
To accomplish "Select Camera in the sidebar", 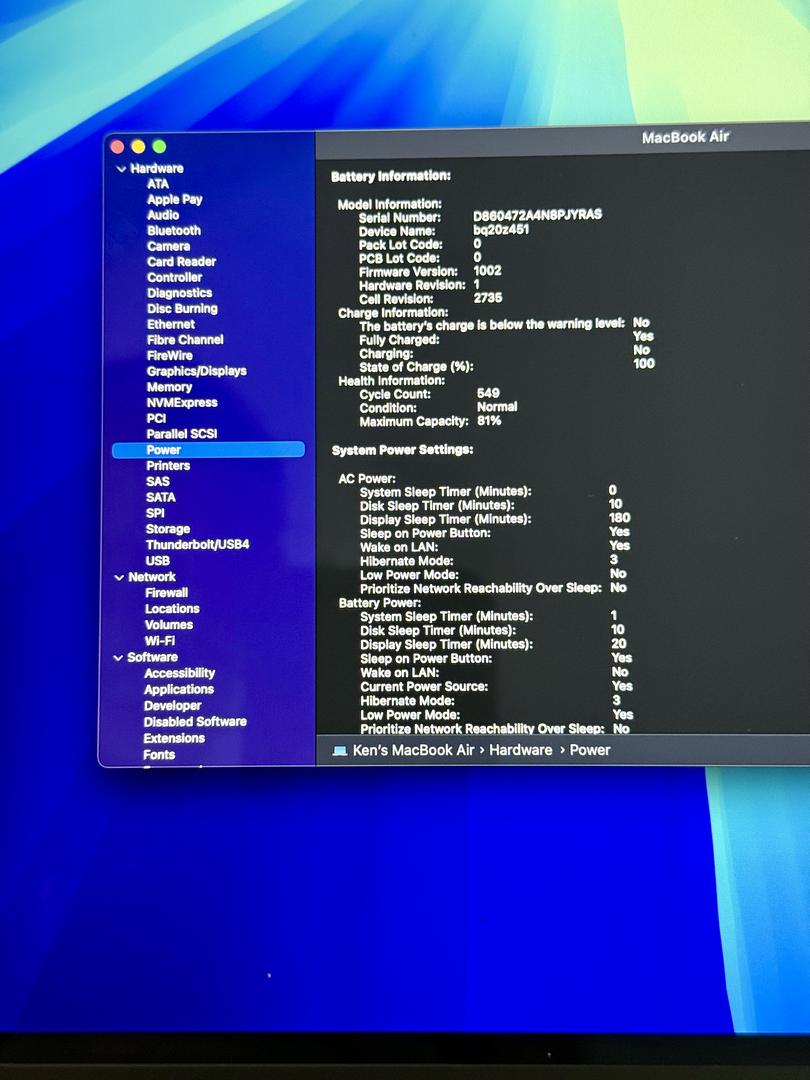I will tap(168, 246).
